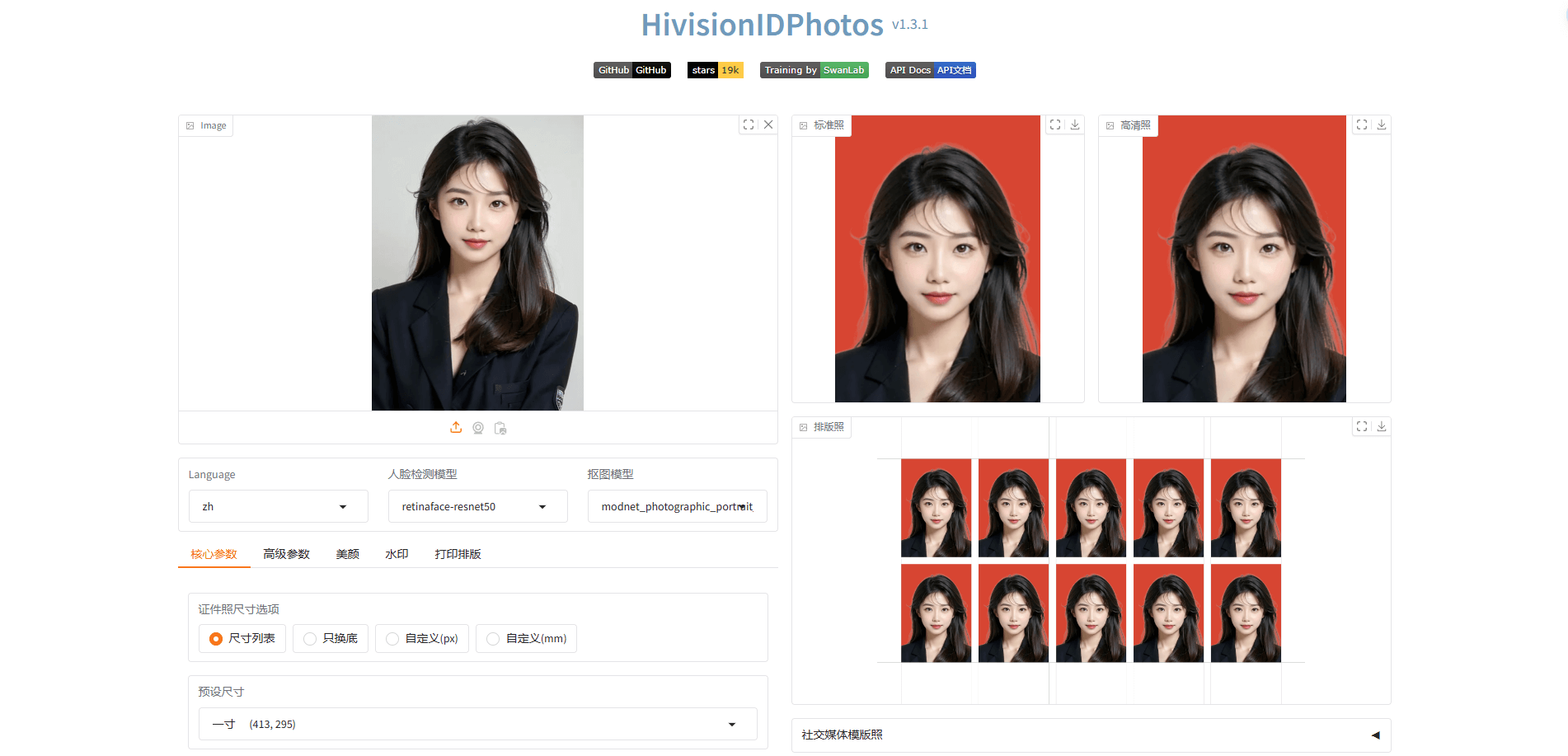Image resolution: width=1568 pixels, height=756 pixels.
Task: Select the 只换底 radio option
Action: pos(331,639)
